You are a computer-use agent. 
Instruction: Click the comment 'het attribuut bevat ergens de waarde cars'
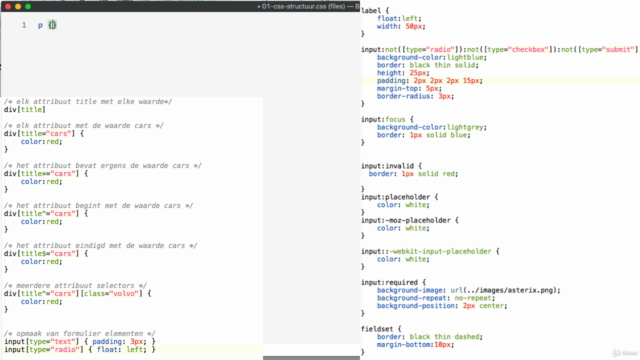(103, 165)
